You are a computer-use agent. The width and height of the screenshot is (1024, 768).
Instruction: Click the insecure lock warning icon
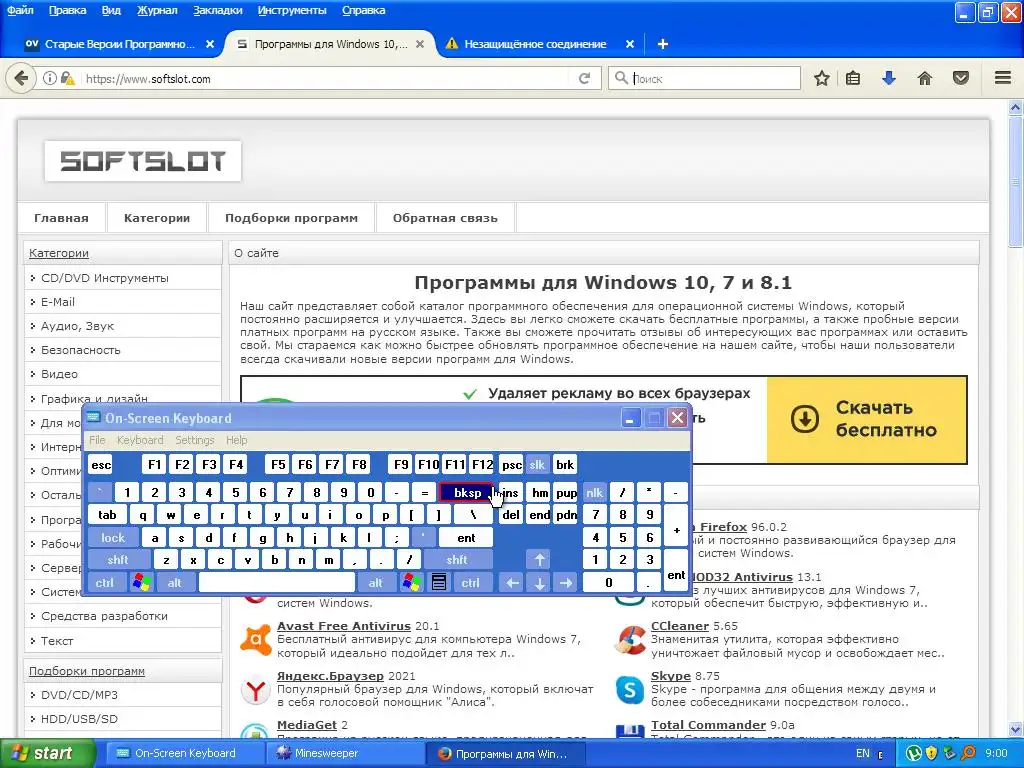coord(67,78)
